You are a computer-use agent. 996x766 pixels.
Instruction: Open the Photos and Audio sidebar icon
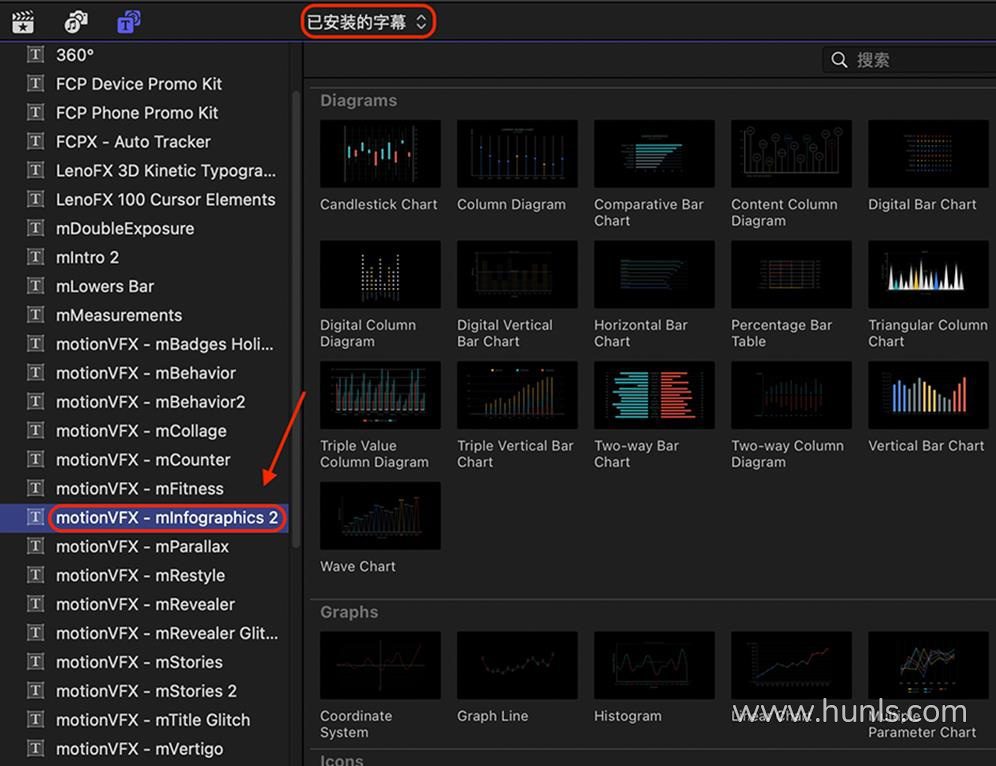76,22
